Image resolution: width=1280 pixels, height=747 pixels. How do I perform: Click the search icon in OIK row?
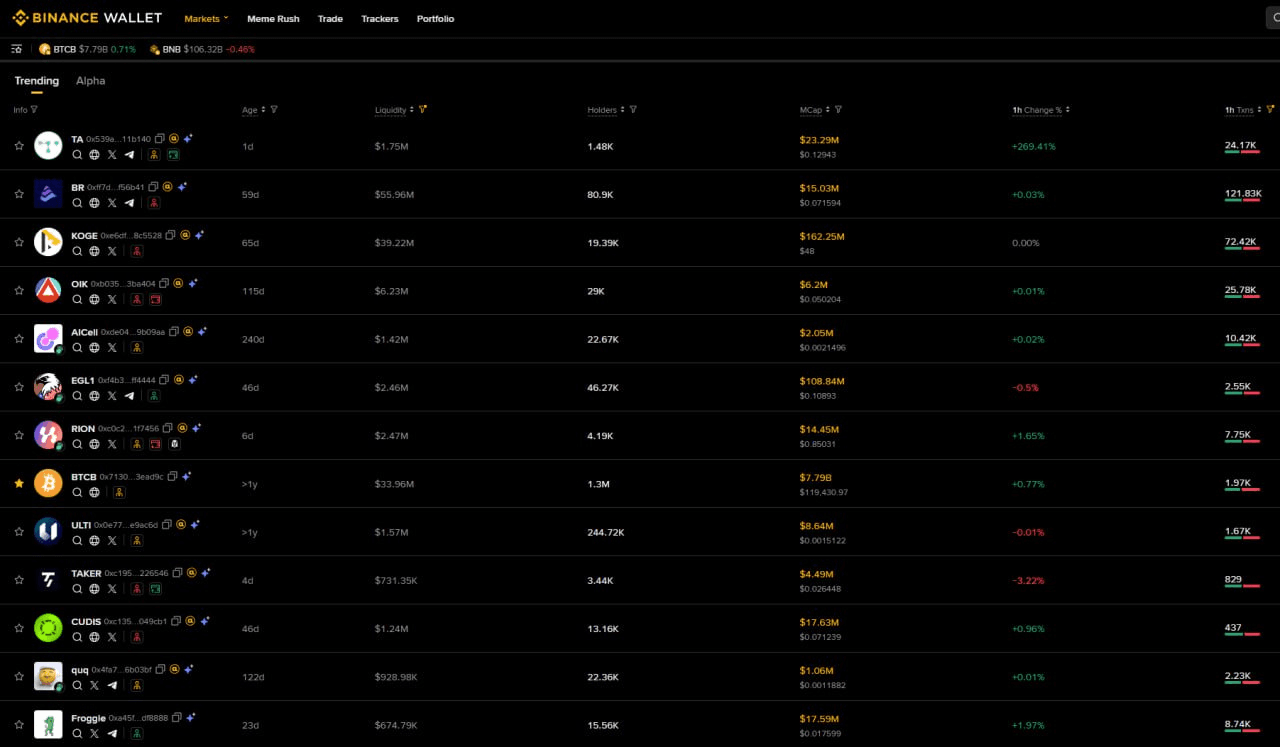pos(77,299)
